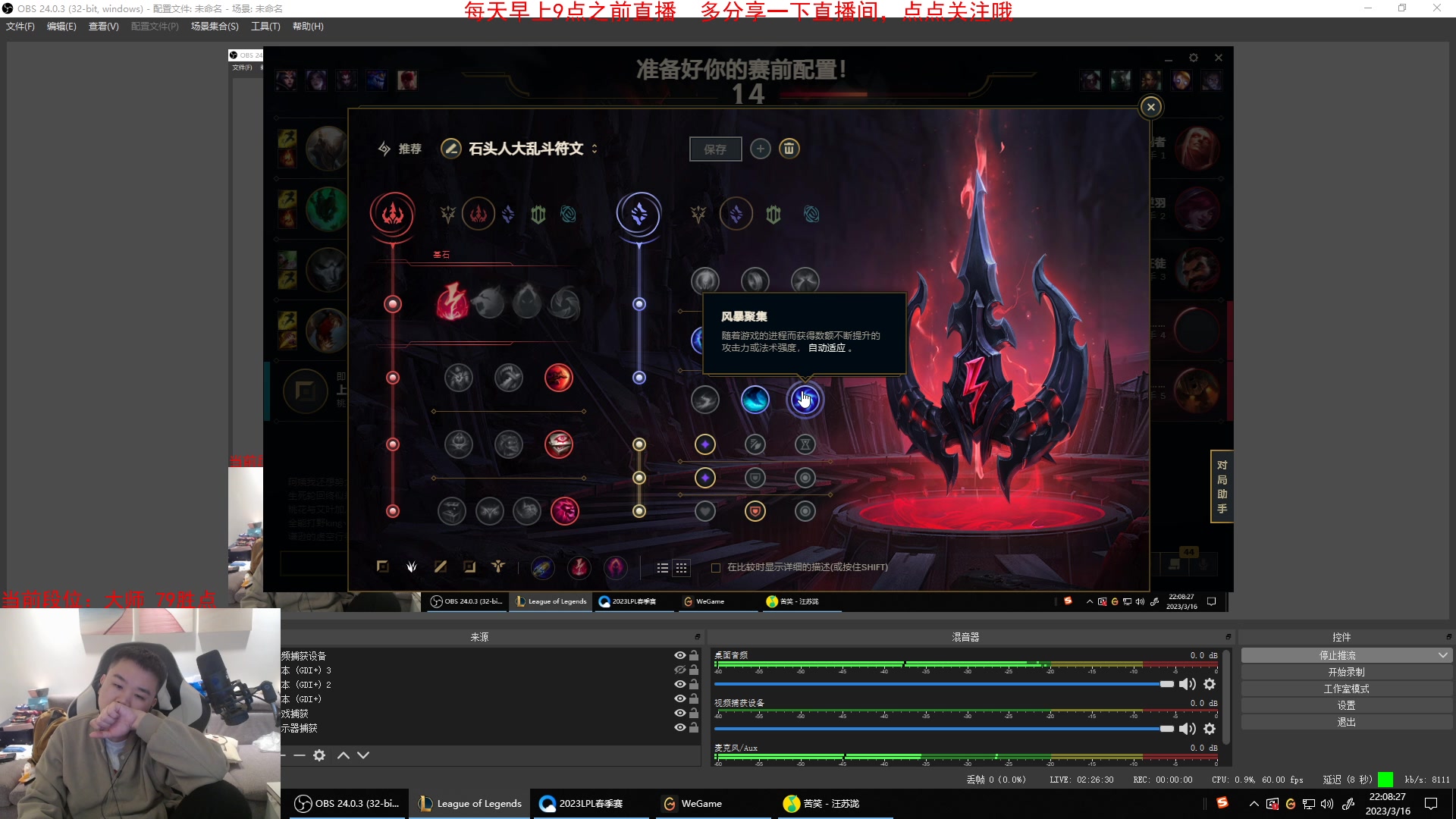This screenshot has width=1456, height=819.
Task: Open source properties gear in 来源 toolbar
Action: (320, 755)
